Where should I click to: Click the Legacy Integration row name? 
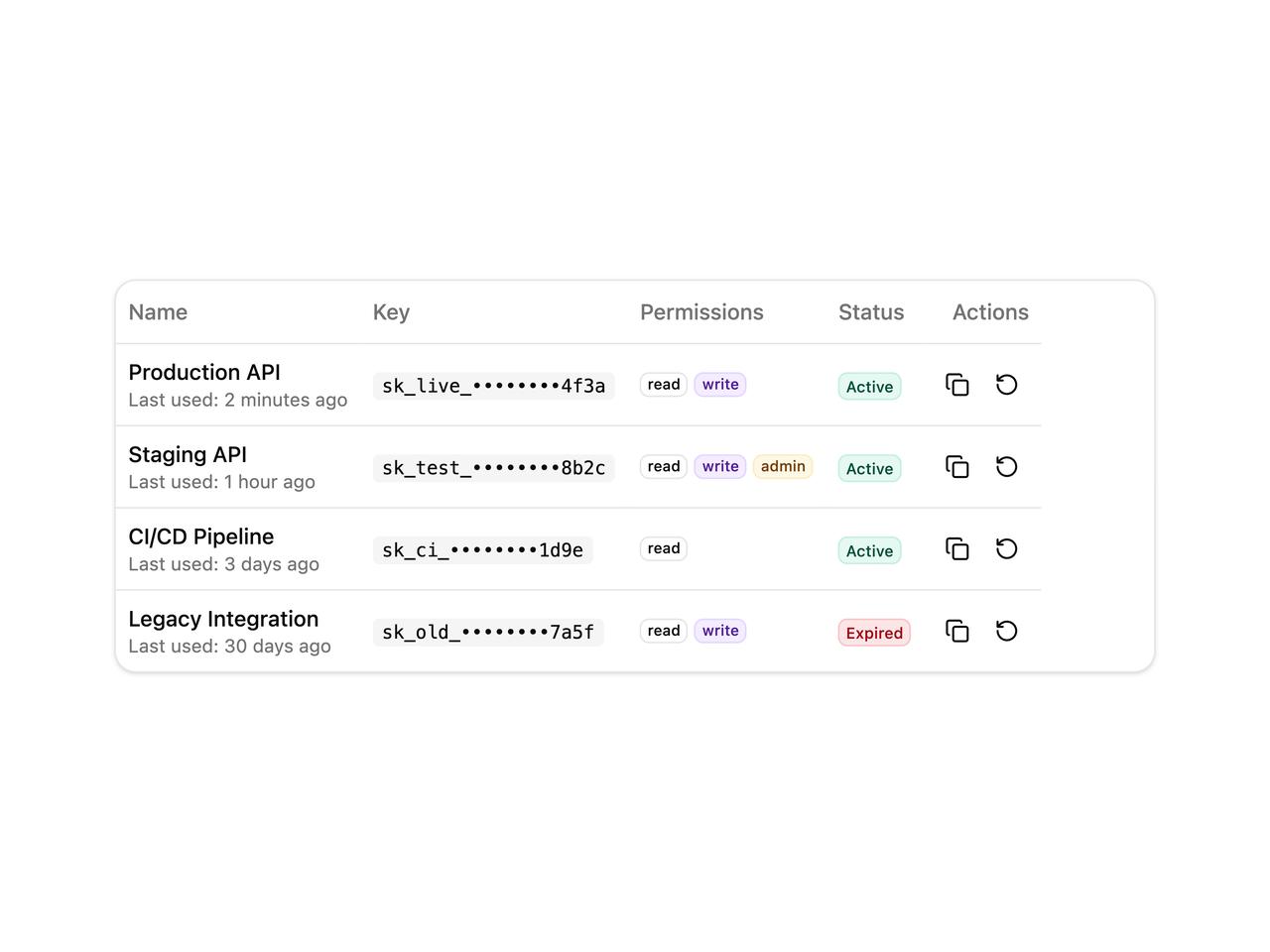point(223,620)
